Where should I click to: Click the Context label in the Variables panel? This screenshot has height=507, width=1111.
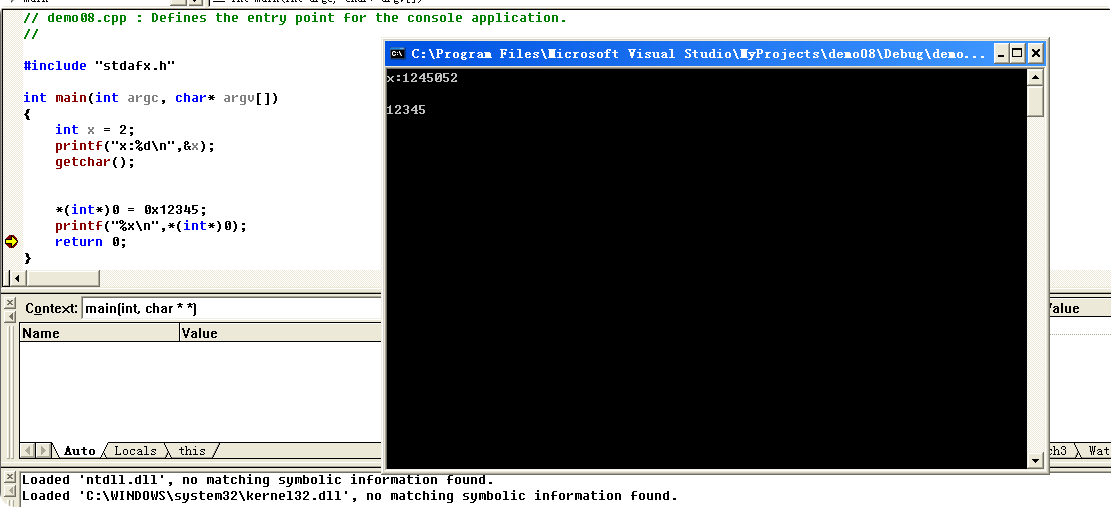click(x=51, y=309)
